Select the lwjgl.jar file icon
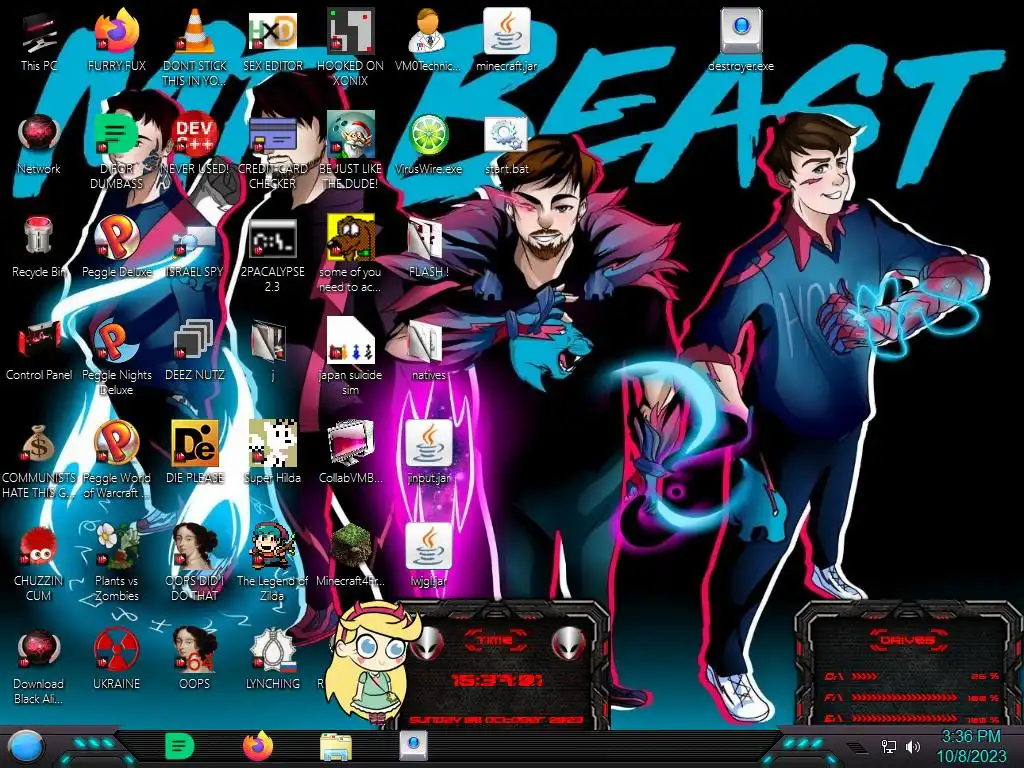 coord(428,555)
